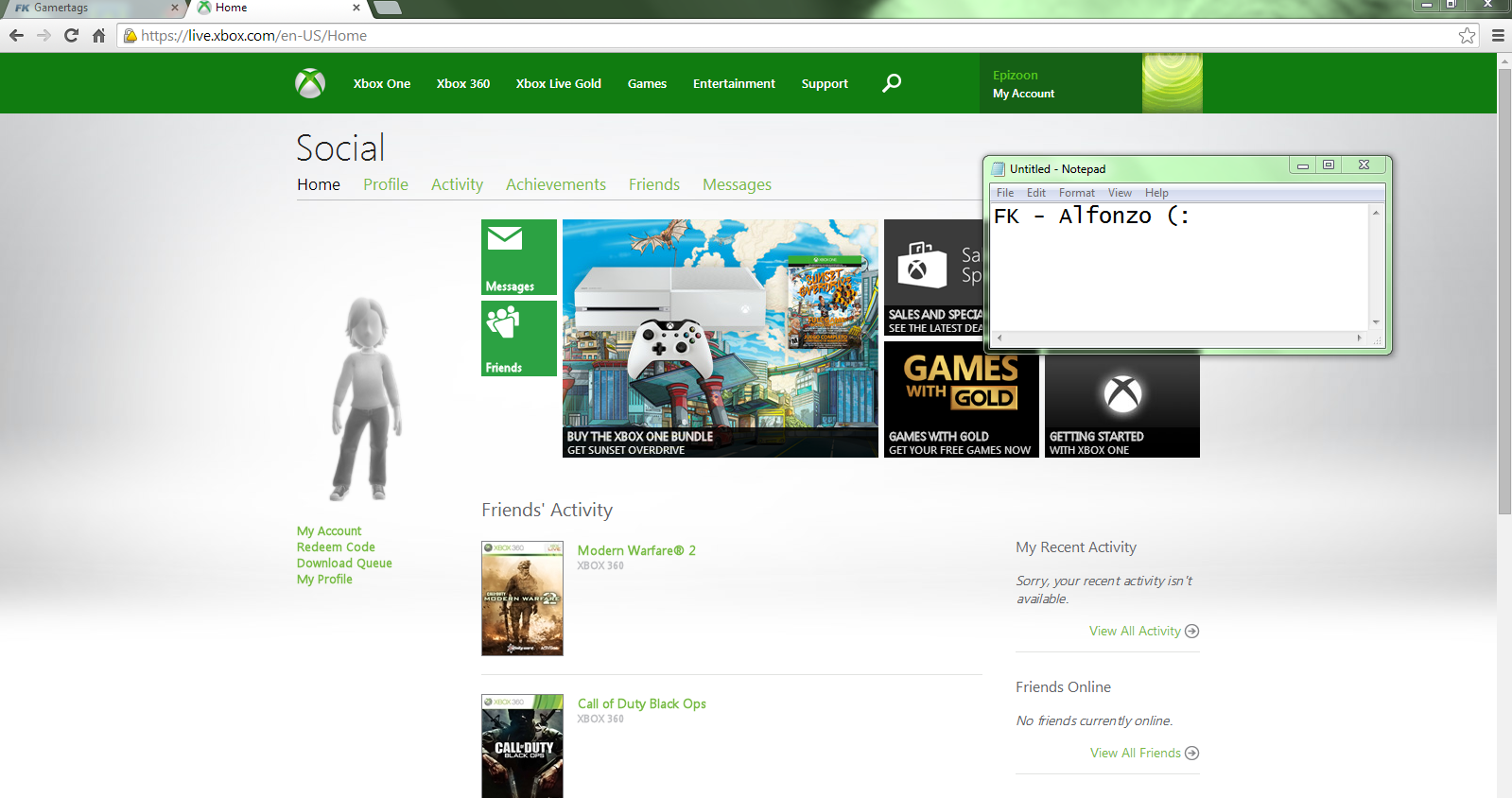Click the address bar URL field
The image size is (1512, 798).
(x=794, y=35)
